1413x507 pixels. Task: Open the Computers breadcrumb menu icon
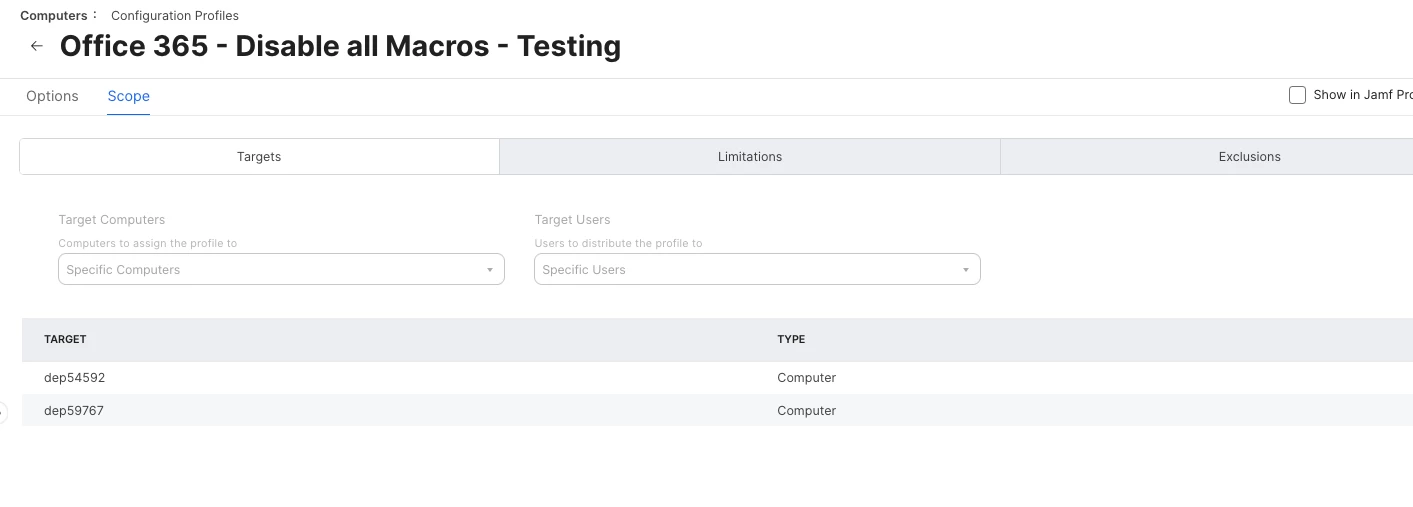point(95,15)
